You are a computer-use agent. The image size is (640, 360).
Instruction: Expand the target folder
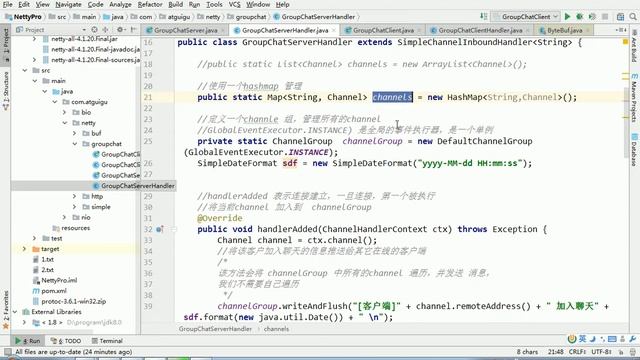click(x=24, y=249)
